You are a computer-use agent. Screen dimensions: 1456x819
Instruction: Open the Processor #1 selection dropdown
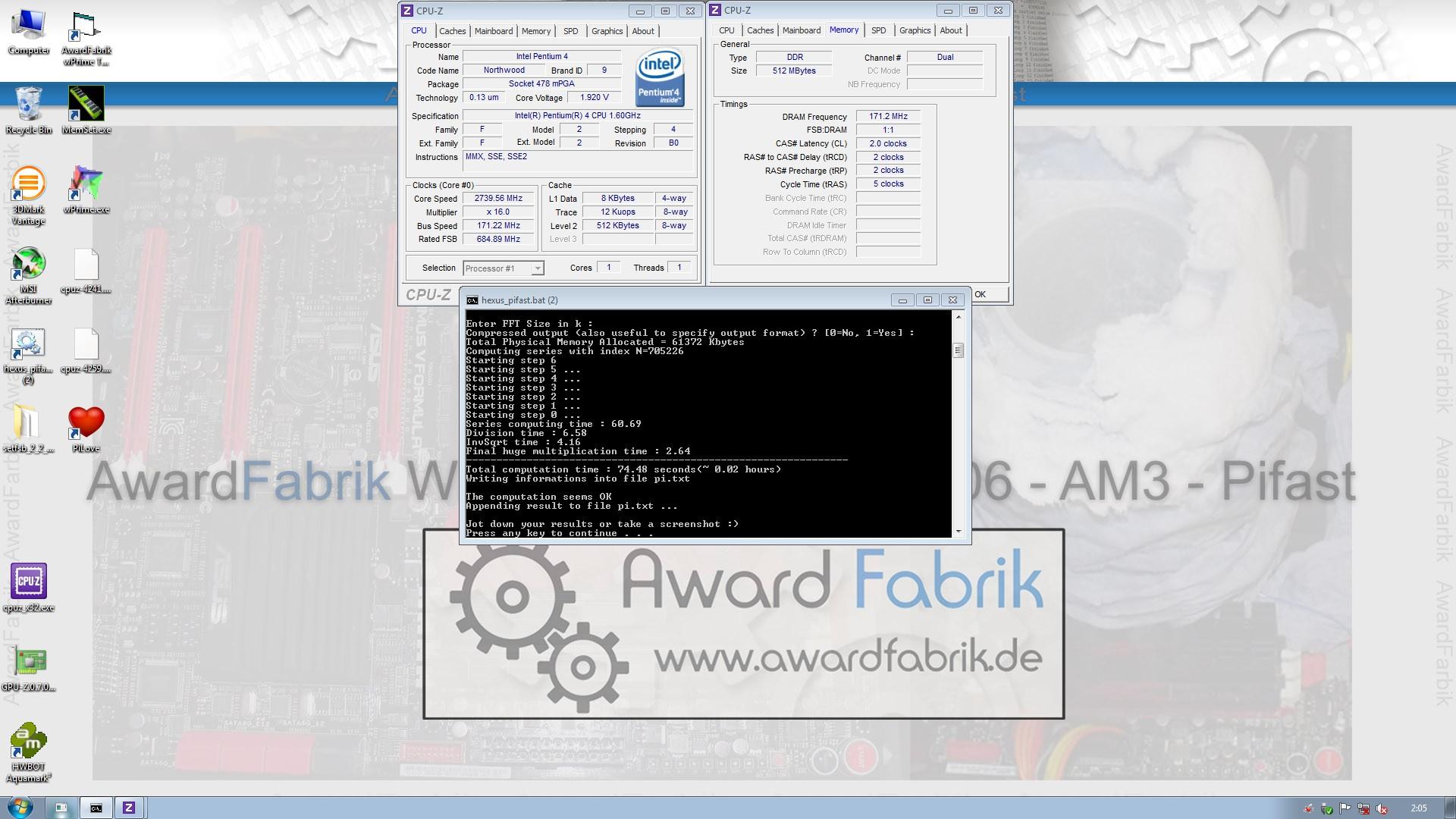(x=504, y=268)
